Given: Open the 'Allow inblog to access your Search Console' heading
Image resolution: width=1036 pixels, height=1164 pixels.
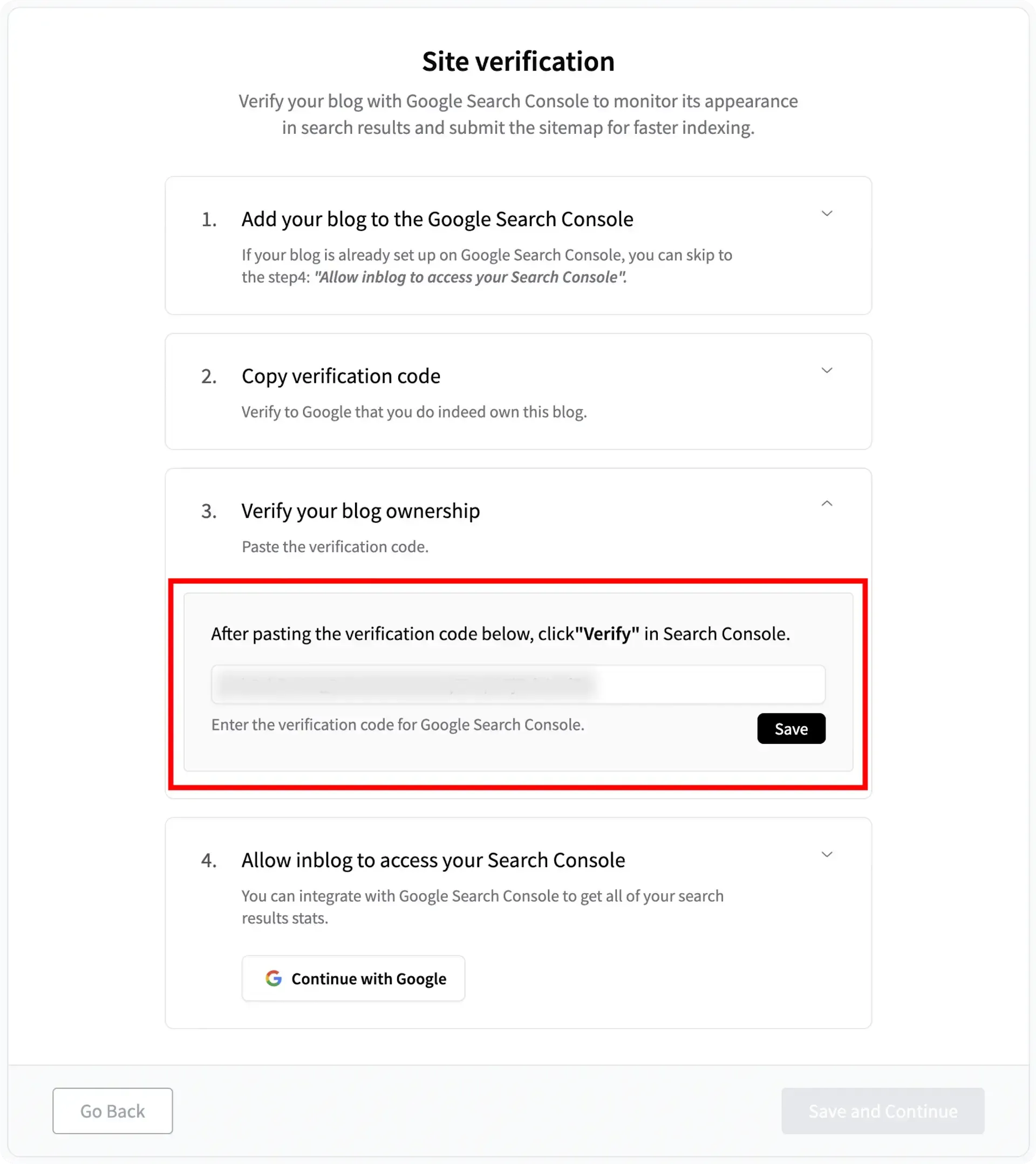Looking at the screenshot, I should pyautogui.click(x=433, y=860).
